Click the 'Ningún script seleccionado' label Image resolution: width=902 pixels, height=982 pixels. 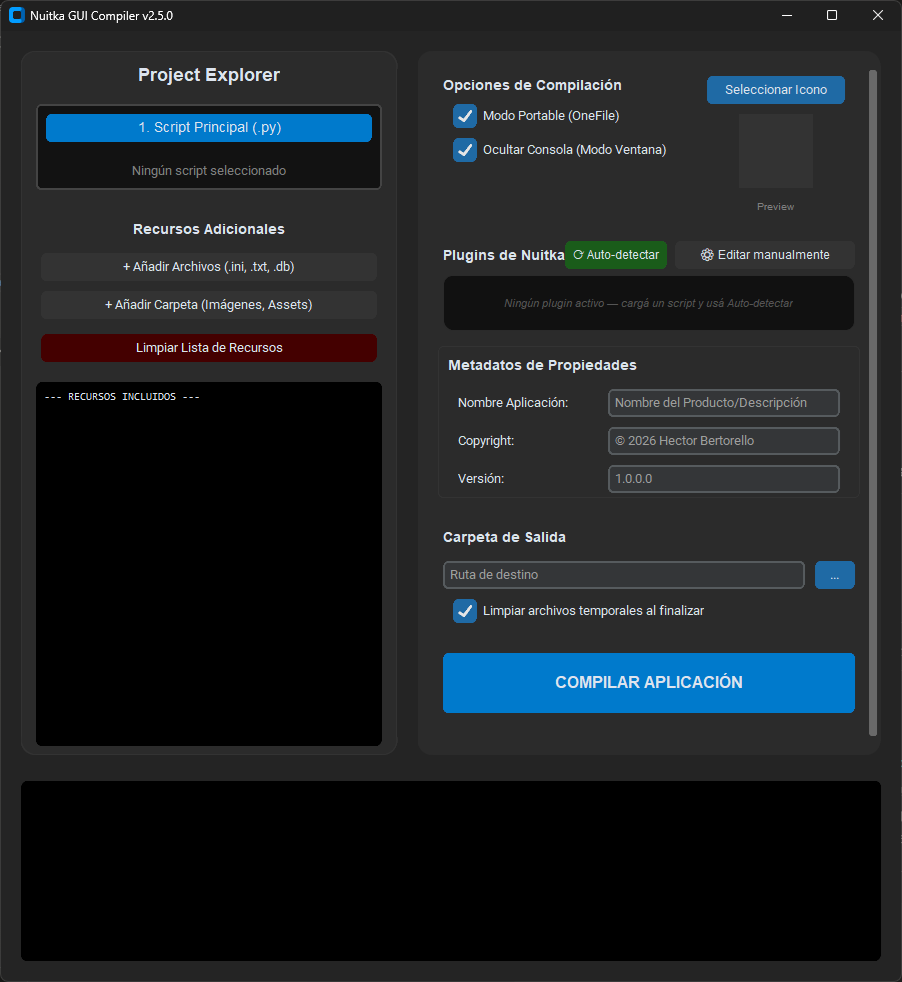(209, 171)
